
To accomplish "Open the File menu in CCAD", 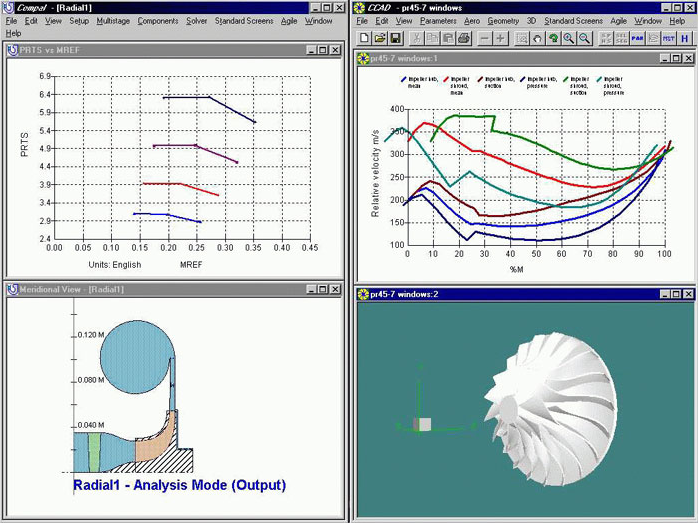I will (x=362, y=21).
